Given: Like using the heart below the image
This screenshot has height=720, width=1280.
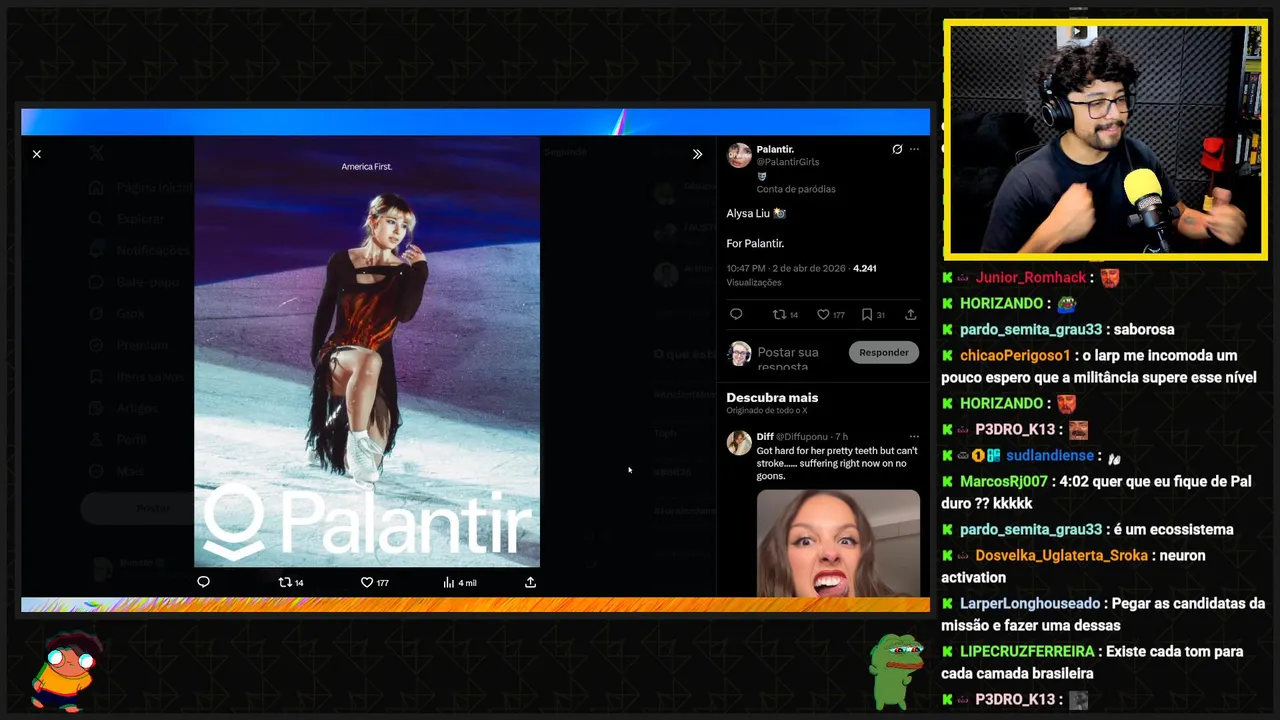Looking at the screenshot, I should tap(375, 582).
